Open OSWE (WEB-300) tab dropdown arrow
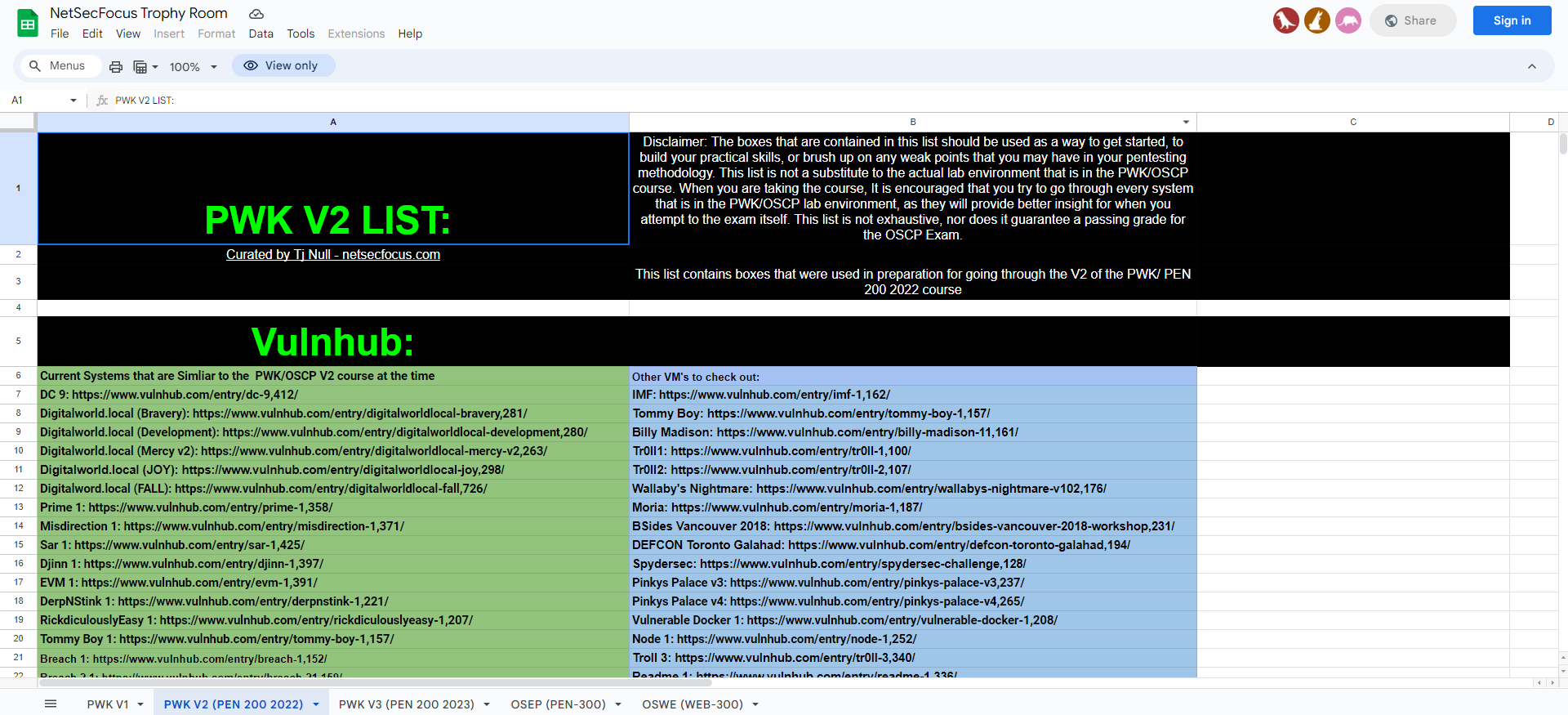The width and height of the screenshot is (1568, 715). pyautogui.click(x=755, y=704)
